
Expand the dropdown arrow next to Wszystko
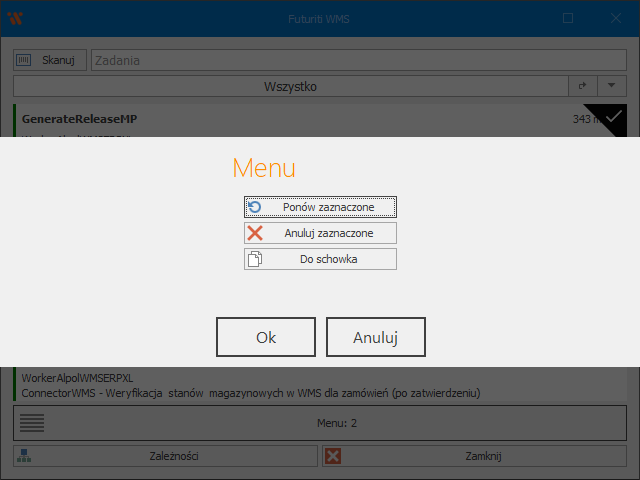pyautogui.click(x=611, y=87)
